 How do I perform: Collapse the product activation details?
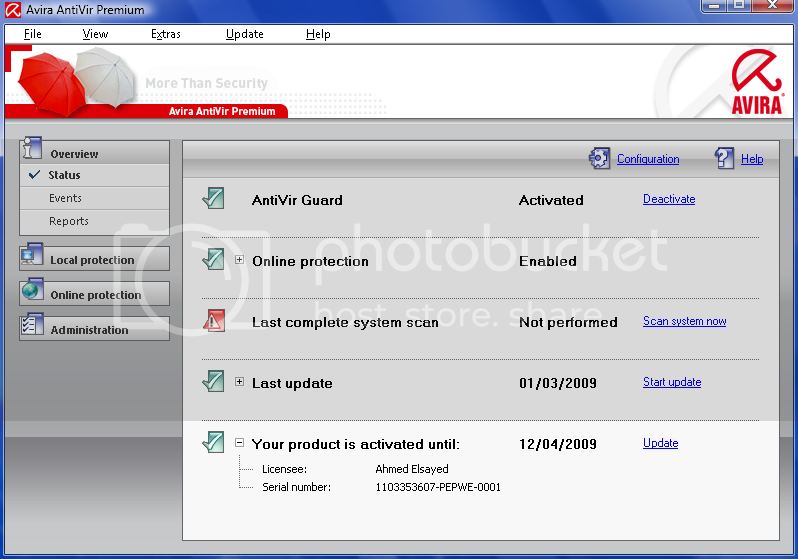click(x=240, y=443)
